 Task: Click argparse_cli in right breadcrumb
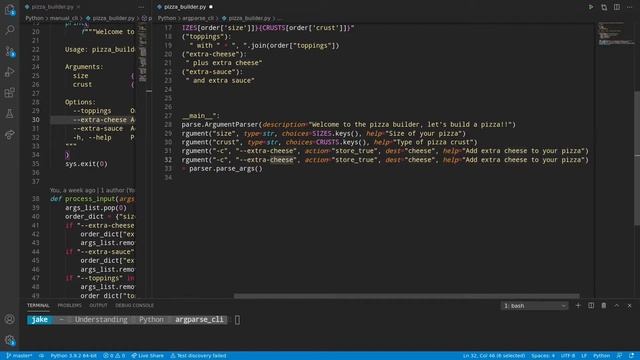(198, 18)
